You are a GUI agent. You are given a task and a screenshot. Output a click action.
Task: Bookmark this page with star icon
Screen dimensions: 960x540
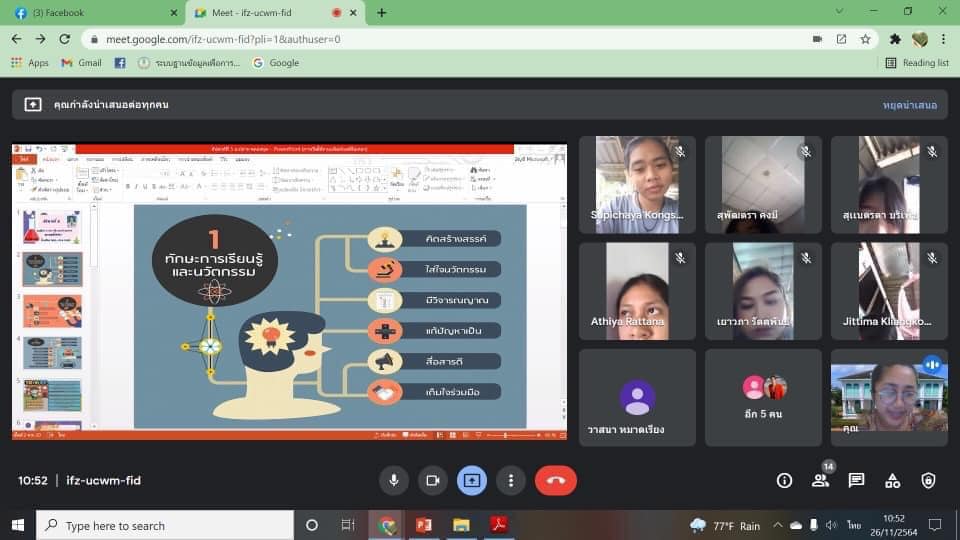click(865, 39)
